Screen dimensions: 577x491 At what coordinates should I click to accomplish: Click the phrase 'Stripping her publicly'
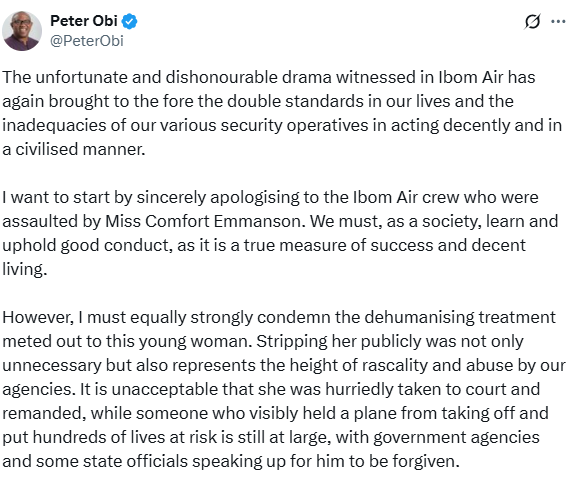307,341
